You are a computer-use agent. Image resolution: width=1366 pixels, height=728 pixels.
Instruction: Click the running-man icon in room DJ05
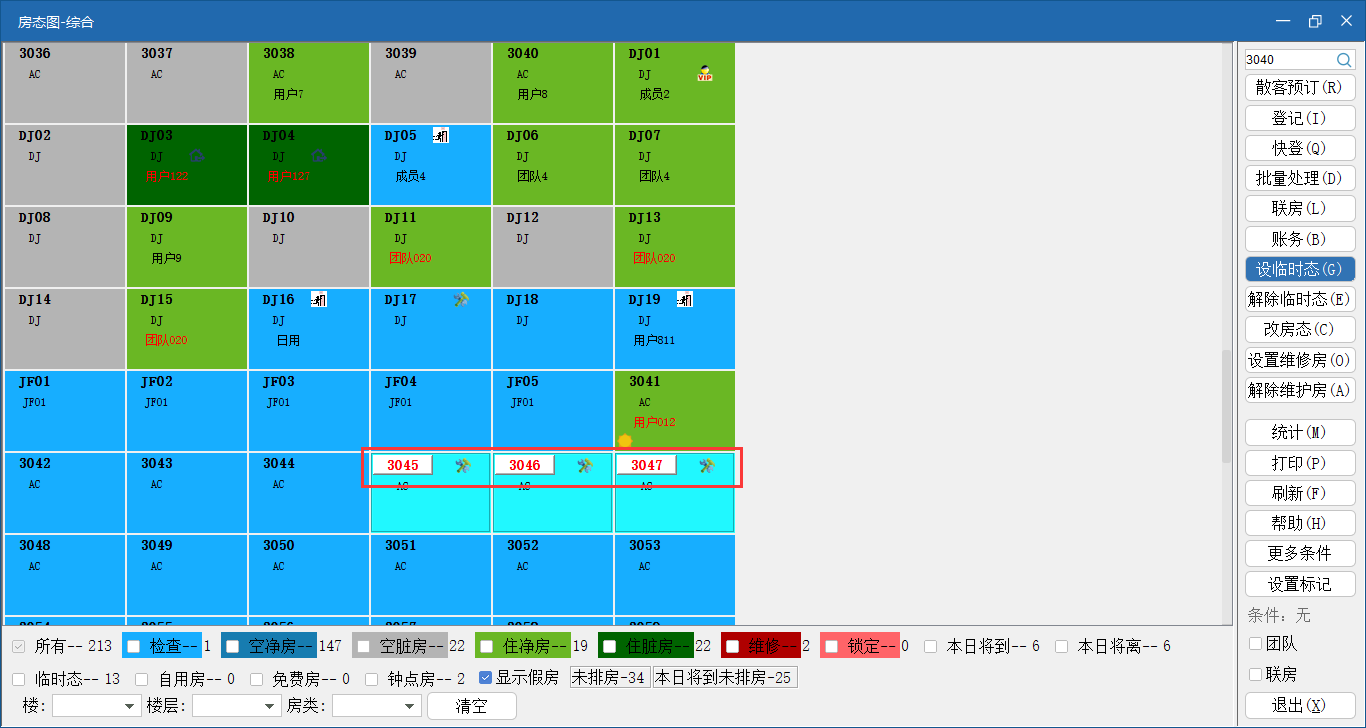pos(441,135)
